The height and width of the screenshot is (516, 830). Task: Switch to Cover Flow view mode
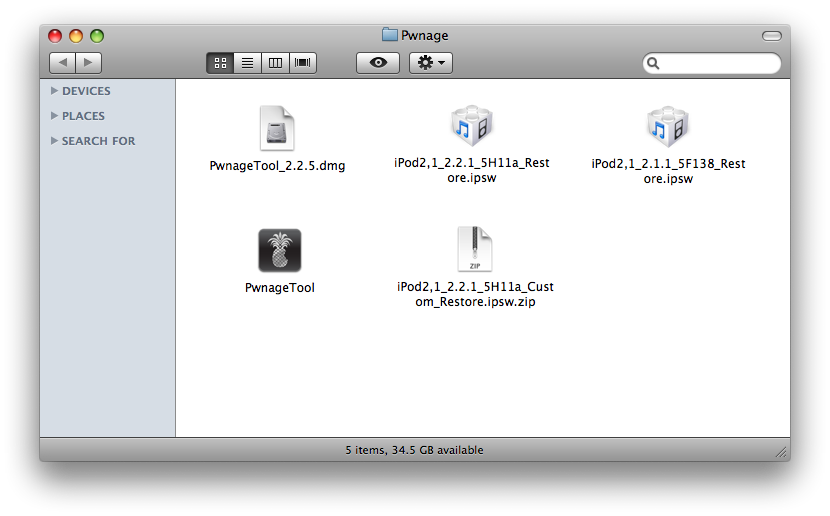tap(302, 63)
